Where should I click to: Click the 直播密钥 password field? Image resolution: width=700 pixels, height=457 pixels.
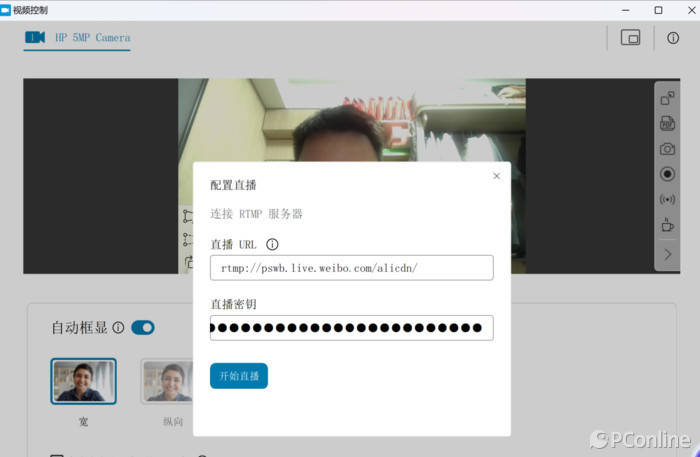(351, 328)
